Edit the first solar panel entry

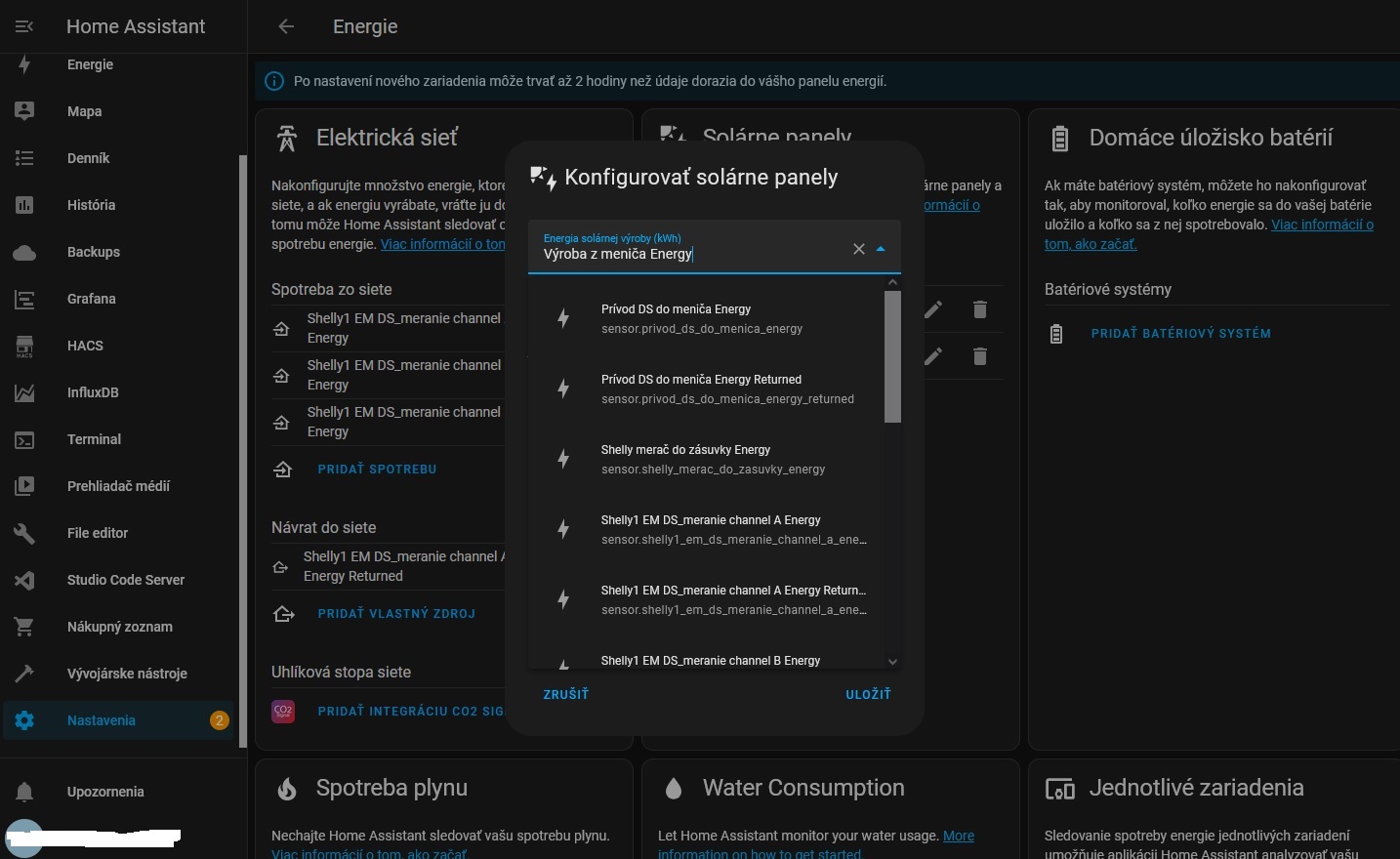(933, 309)
